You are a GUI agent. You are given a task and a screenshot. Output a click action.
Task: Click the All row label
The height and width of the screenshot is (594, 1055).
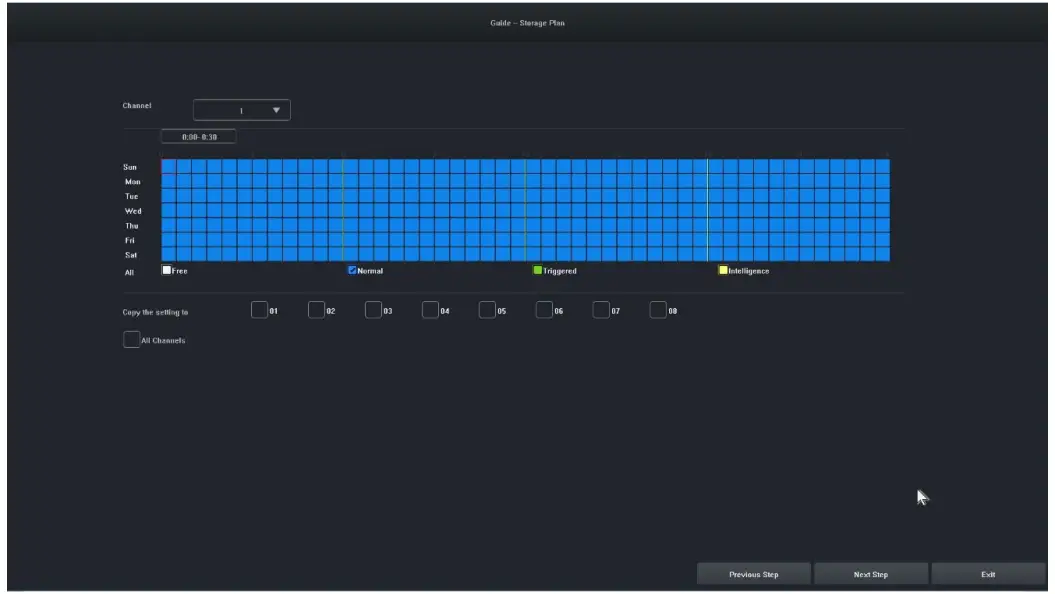click(x=129, y=272)
